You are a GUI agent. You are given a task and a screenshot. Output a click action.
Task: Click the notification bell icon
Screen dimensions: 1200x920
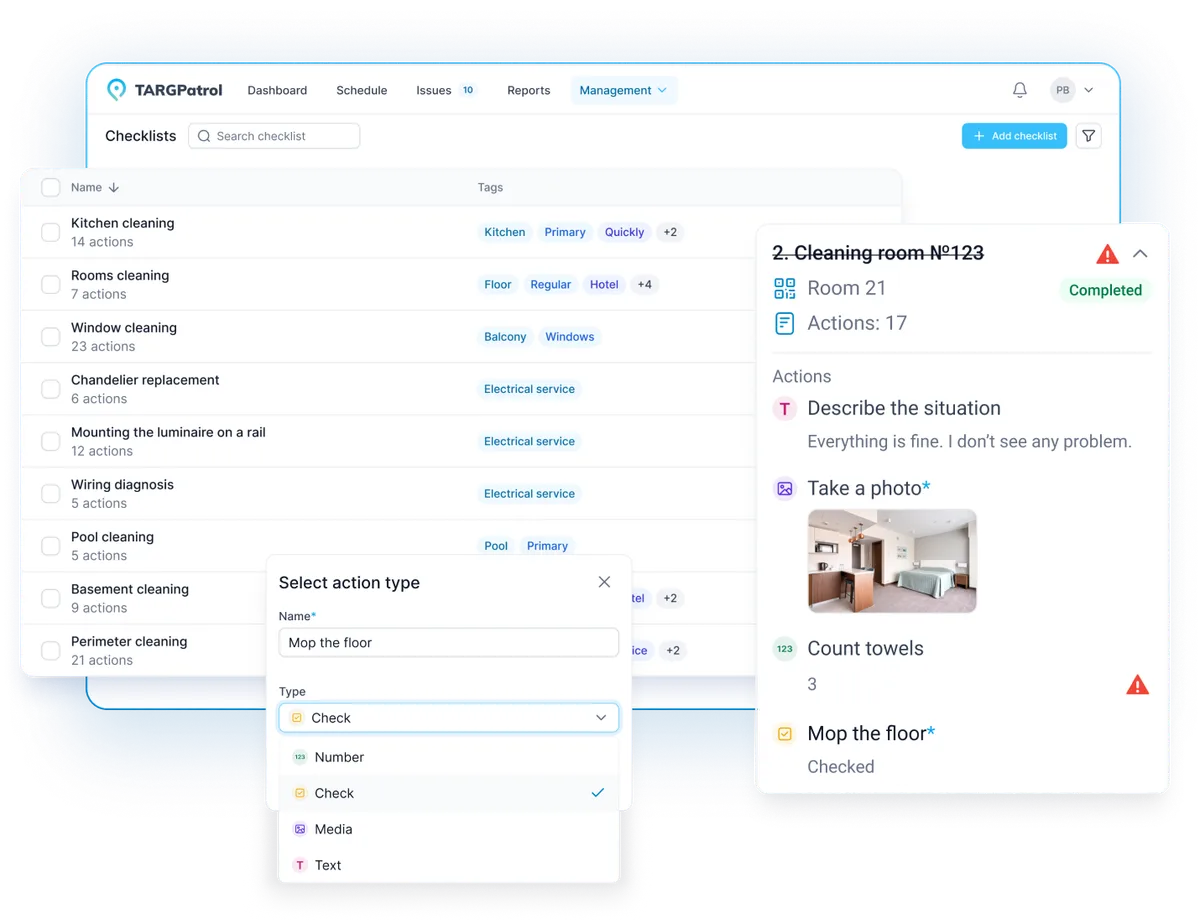tap(1019, 90)
